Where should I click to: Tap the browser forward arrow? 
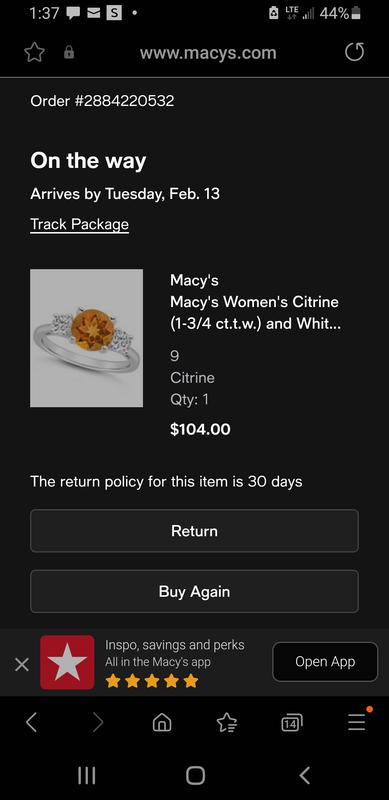click(x=98, y=722)
